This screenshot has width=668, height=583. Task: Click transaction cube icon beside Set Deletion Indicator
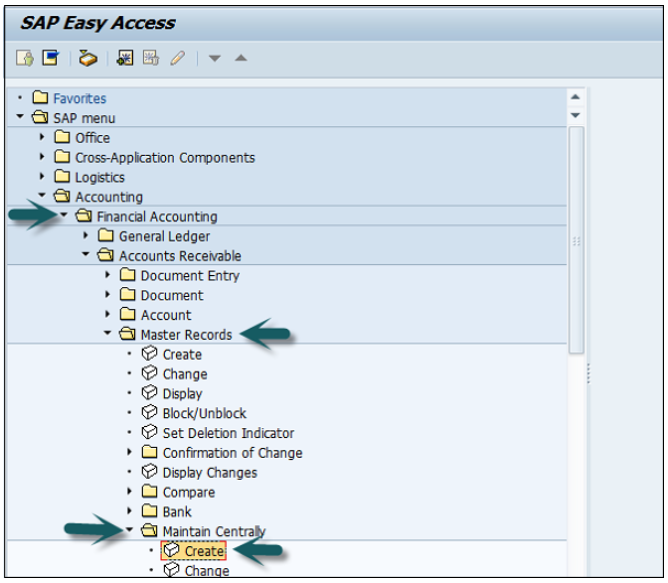click(150, 432)
